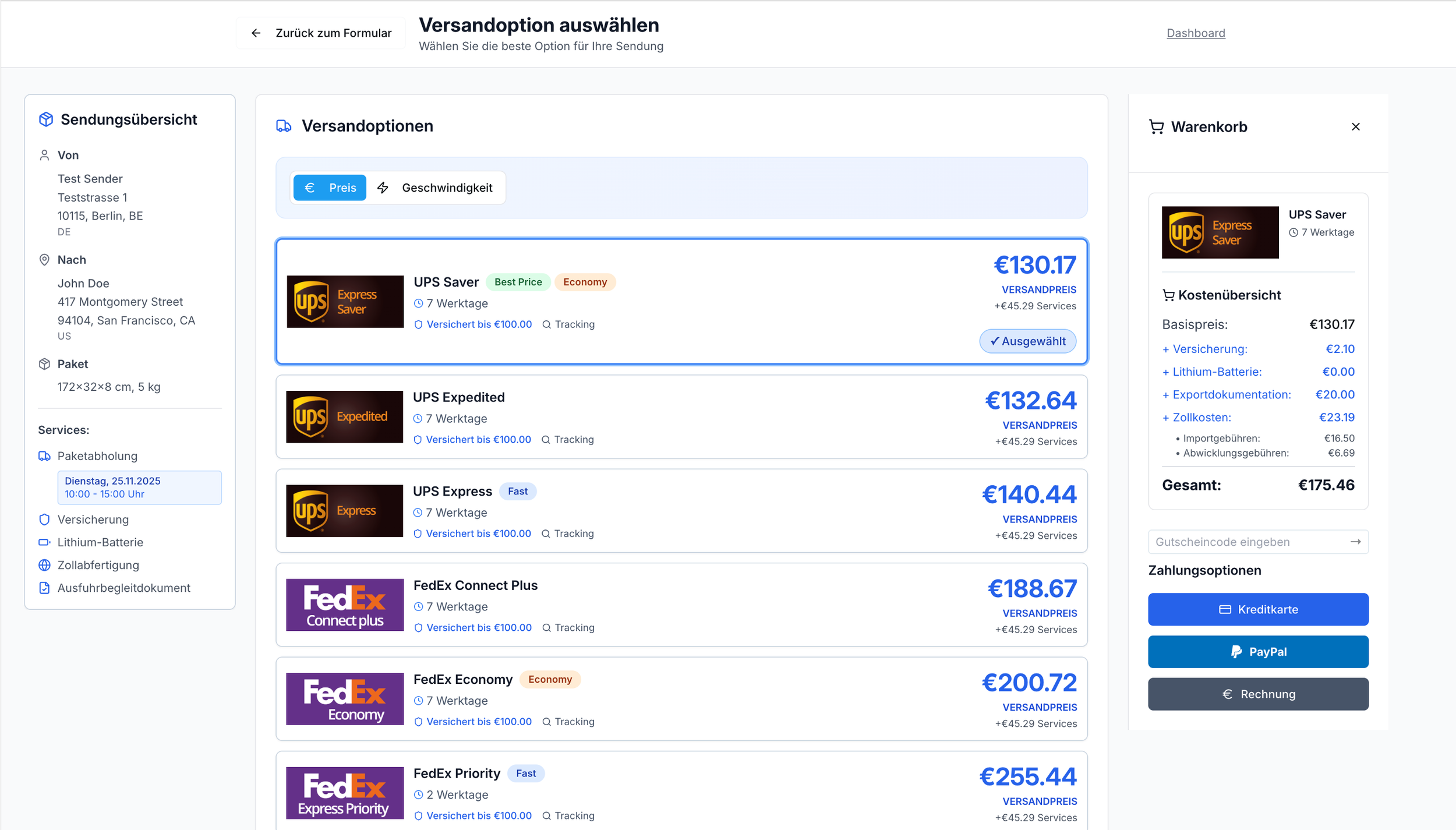Go back with Zurück zum Formular
The image size is (1456, 830).
click(321, 33)
